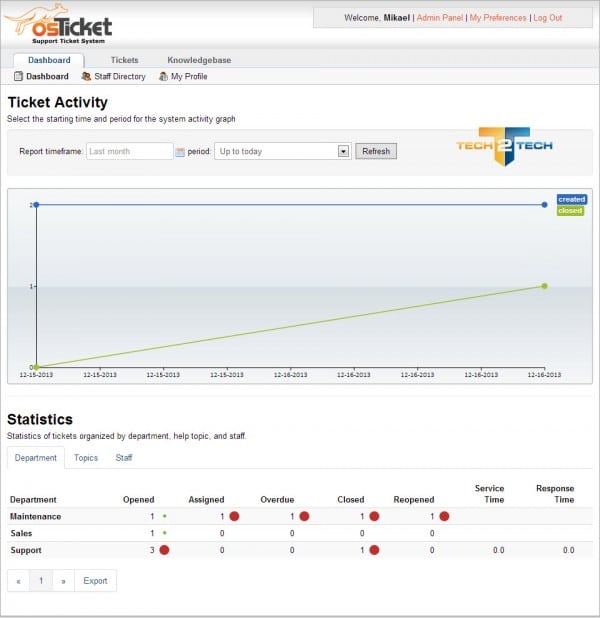This screenshot has height=618, width=600.
Task: Click the Export button
Action: (95, 581)
